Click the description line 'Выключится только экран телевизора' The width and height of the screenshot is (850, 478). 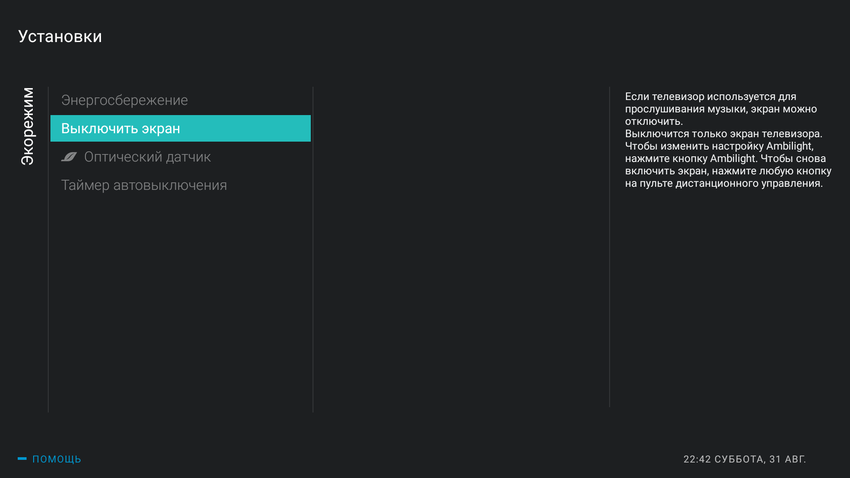(722, 133)
